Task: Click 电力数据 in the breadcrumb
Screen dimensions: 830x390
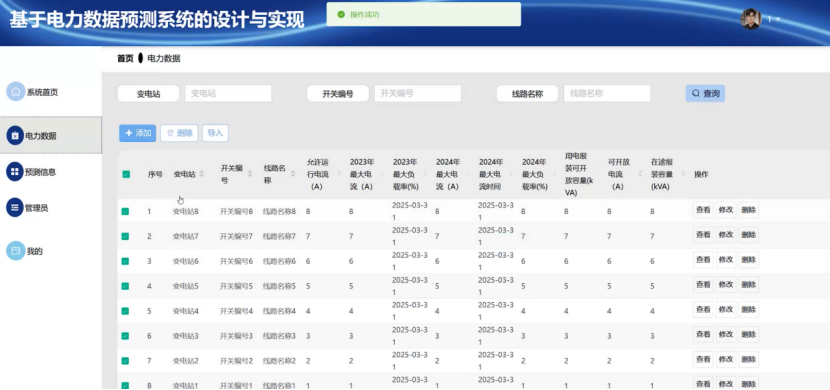Action: 164,58
